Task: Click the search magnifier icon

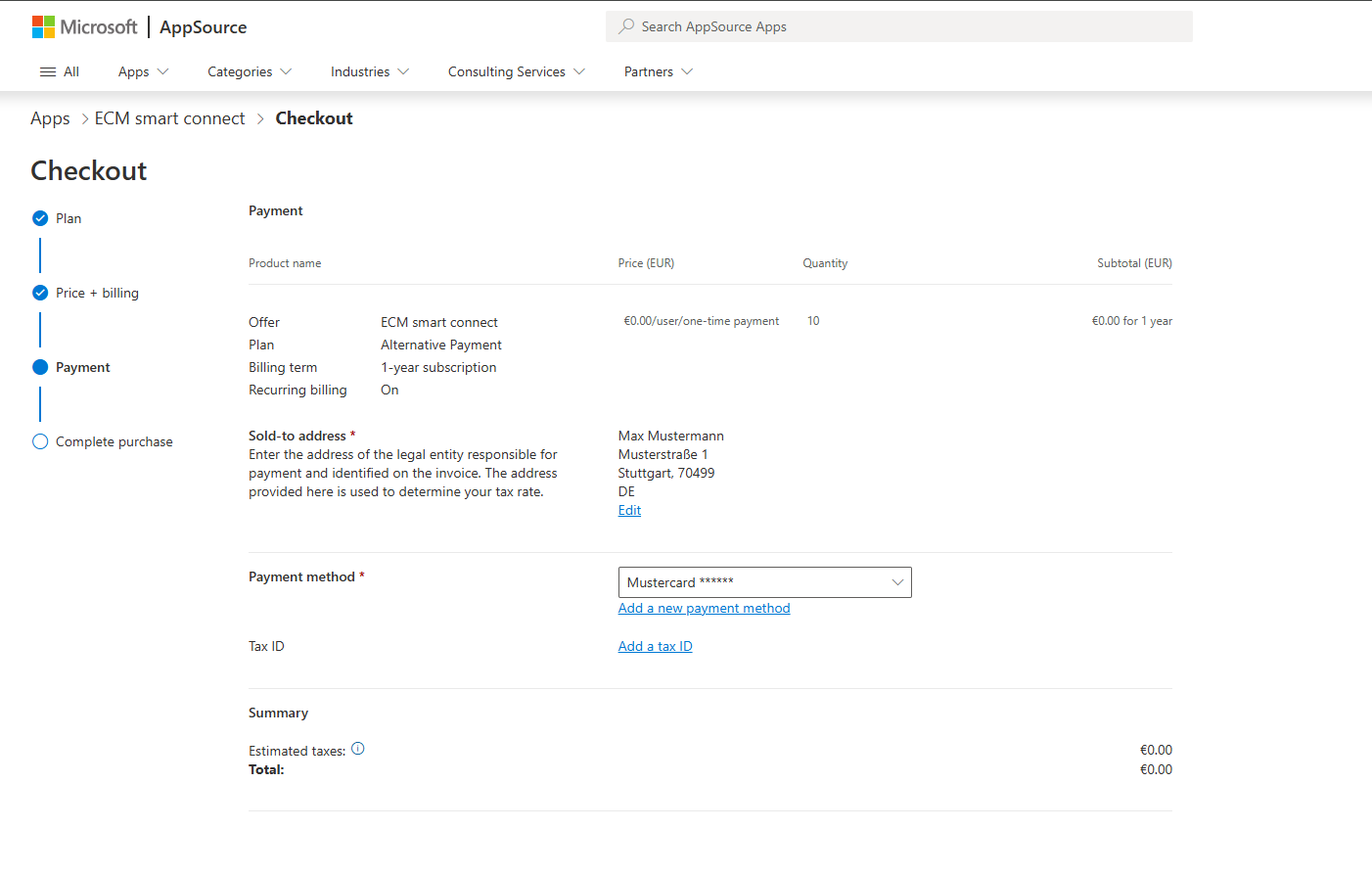Action: point(626,26)
